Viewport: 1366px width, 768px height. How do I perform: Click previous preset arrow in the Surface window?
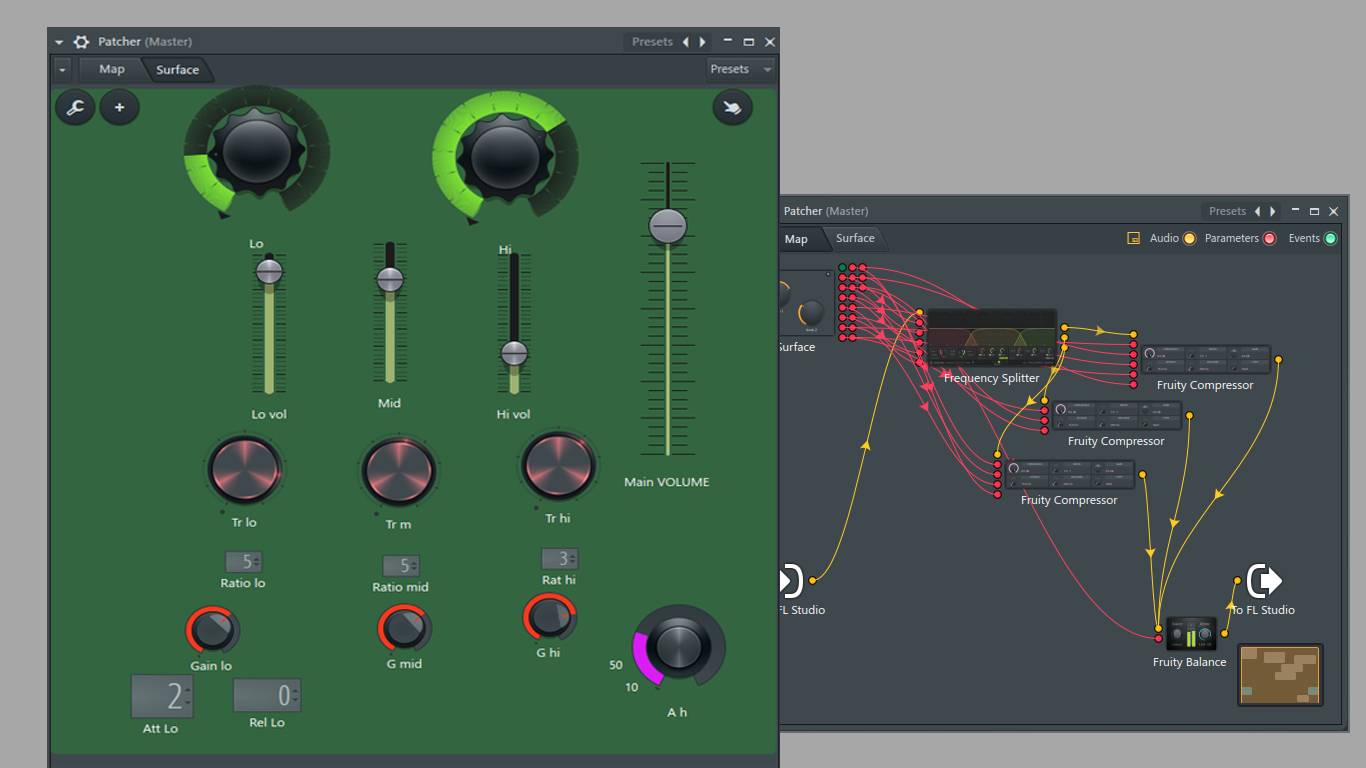tap(685, 42)
